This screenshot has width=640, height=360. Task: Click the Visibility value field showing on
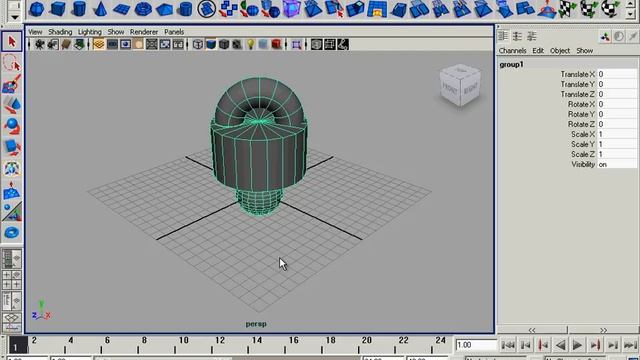tap(617, 164)
